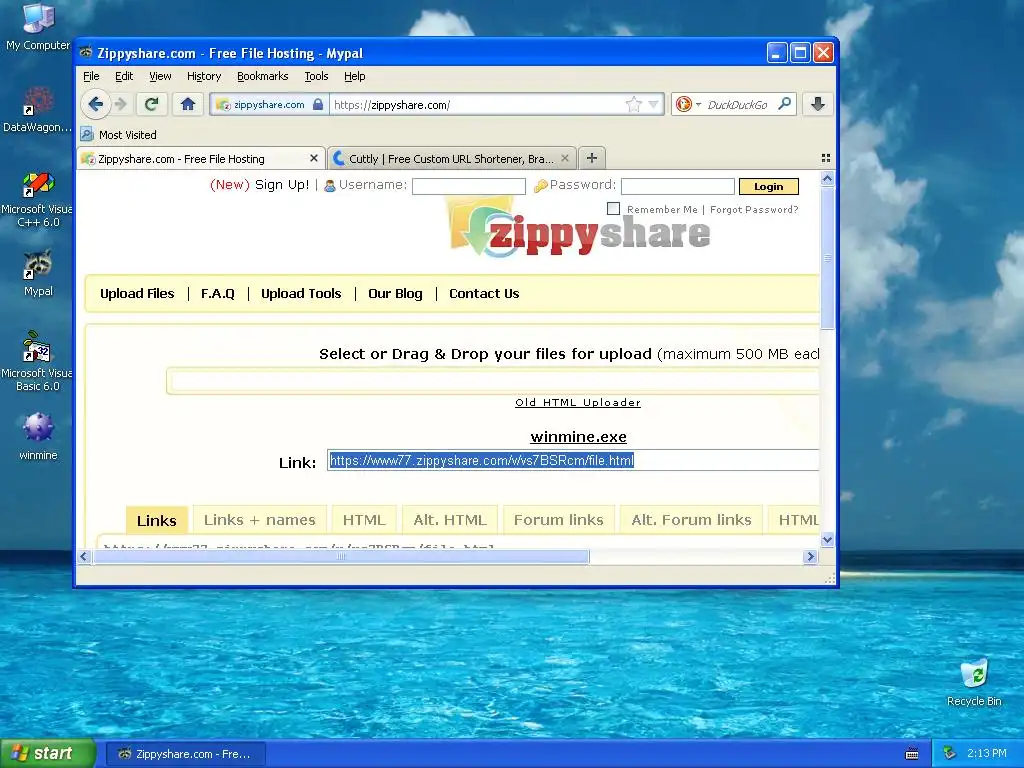Focus the Username input field

pos(468,186)
